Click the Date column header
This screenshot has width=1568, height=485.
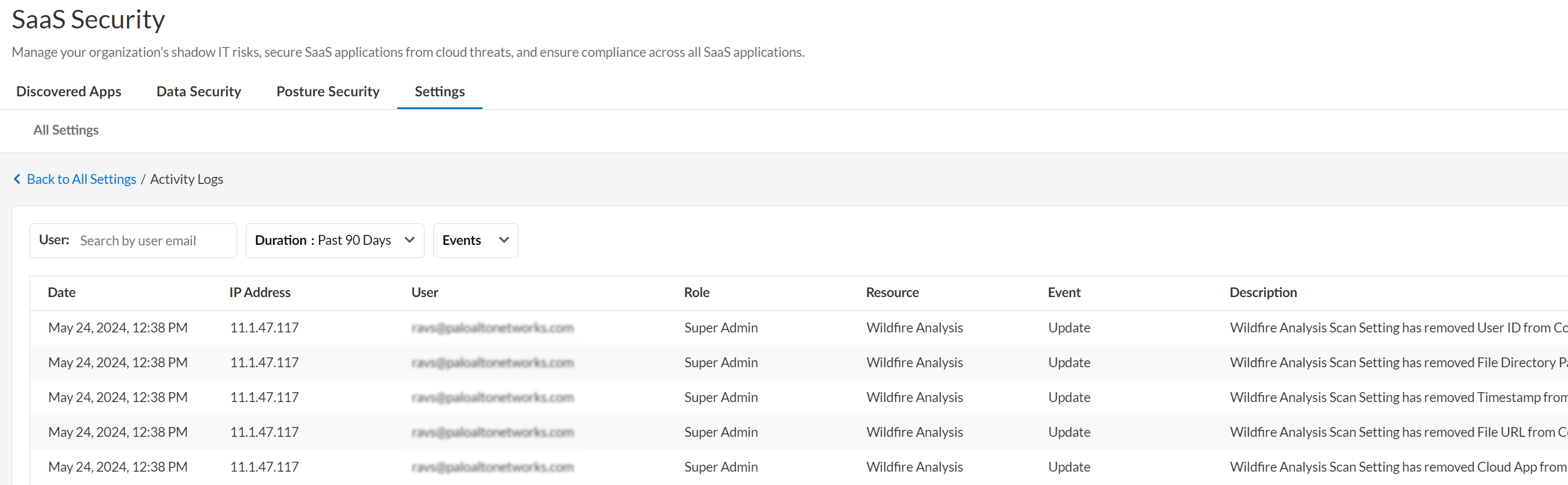pos(61,292)
